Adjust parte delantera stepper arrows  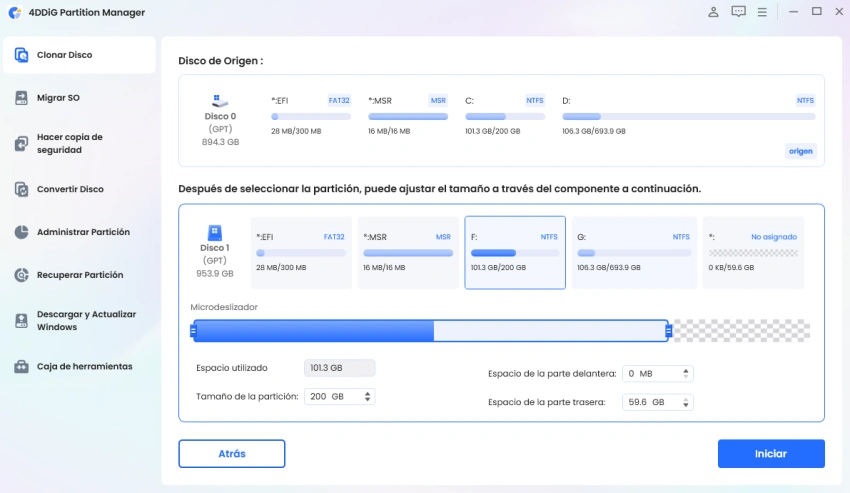686,374
